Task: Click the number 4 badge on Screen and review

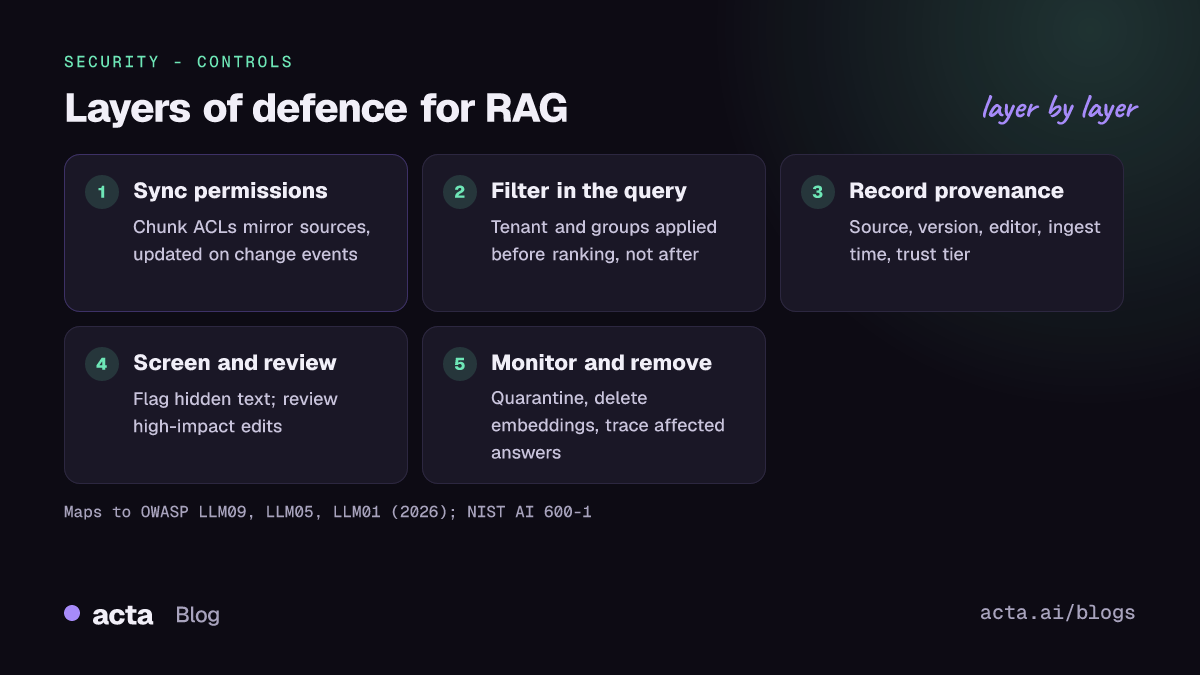Action: [x=101, y=364]
